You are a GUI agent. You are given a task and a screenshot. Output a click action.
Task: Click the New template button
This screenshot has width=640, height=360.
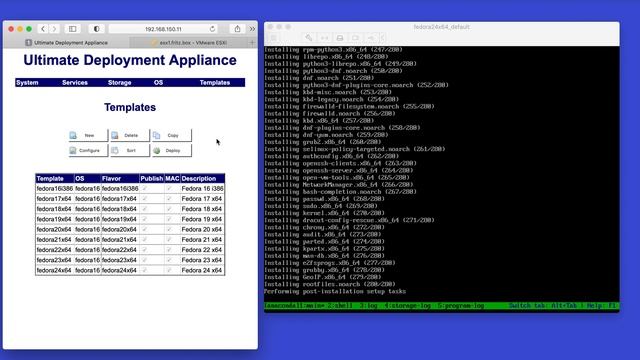88,135
